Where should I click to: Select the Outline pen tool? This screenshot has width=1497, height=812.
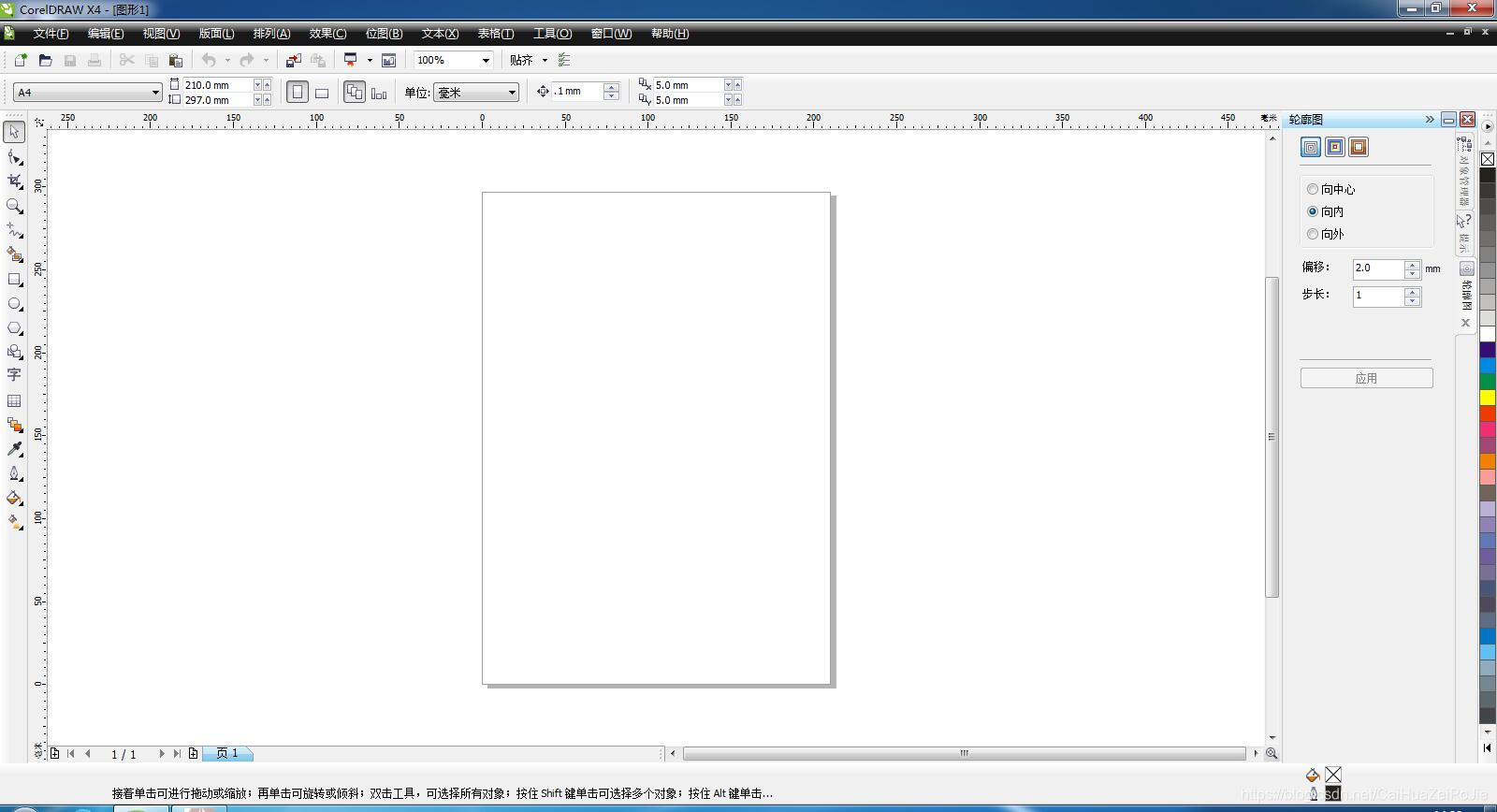coord(14,473)
